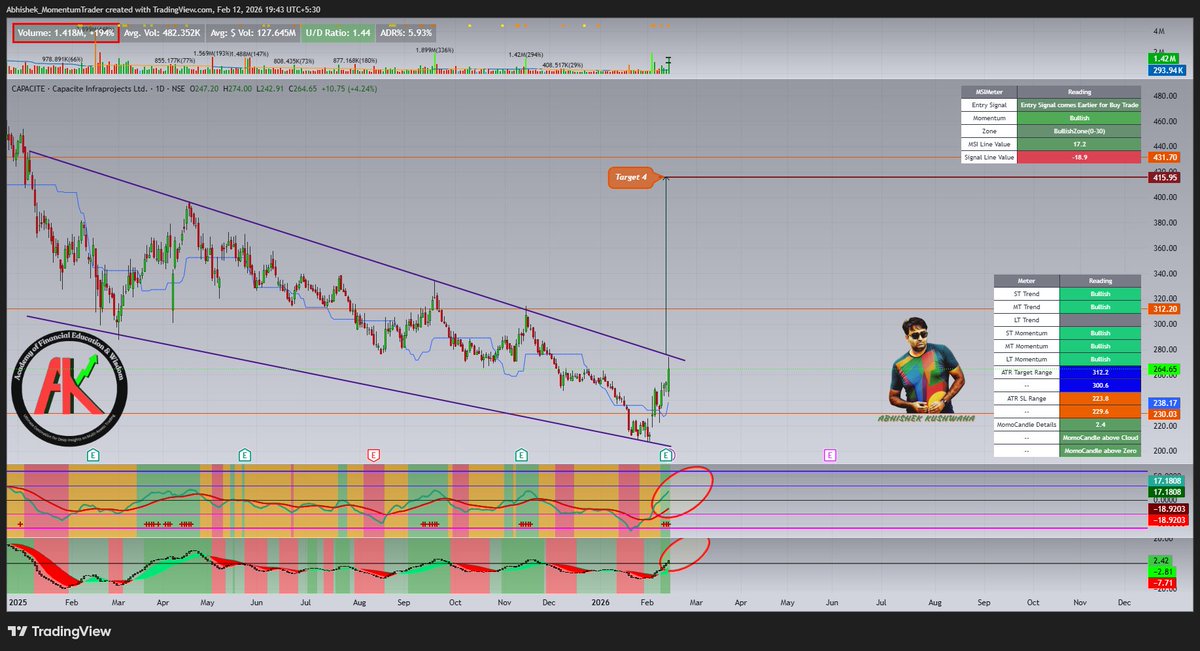The width and height of the screenshot is (1200, 651).
Task: Select the orange Target 4 label
Action: (x=631, y=178)
